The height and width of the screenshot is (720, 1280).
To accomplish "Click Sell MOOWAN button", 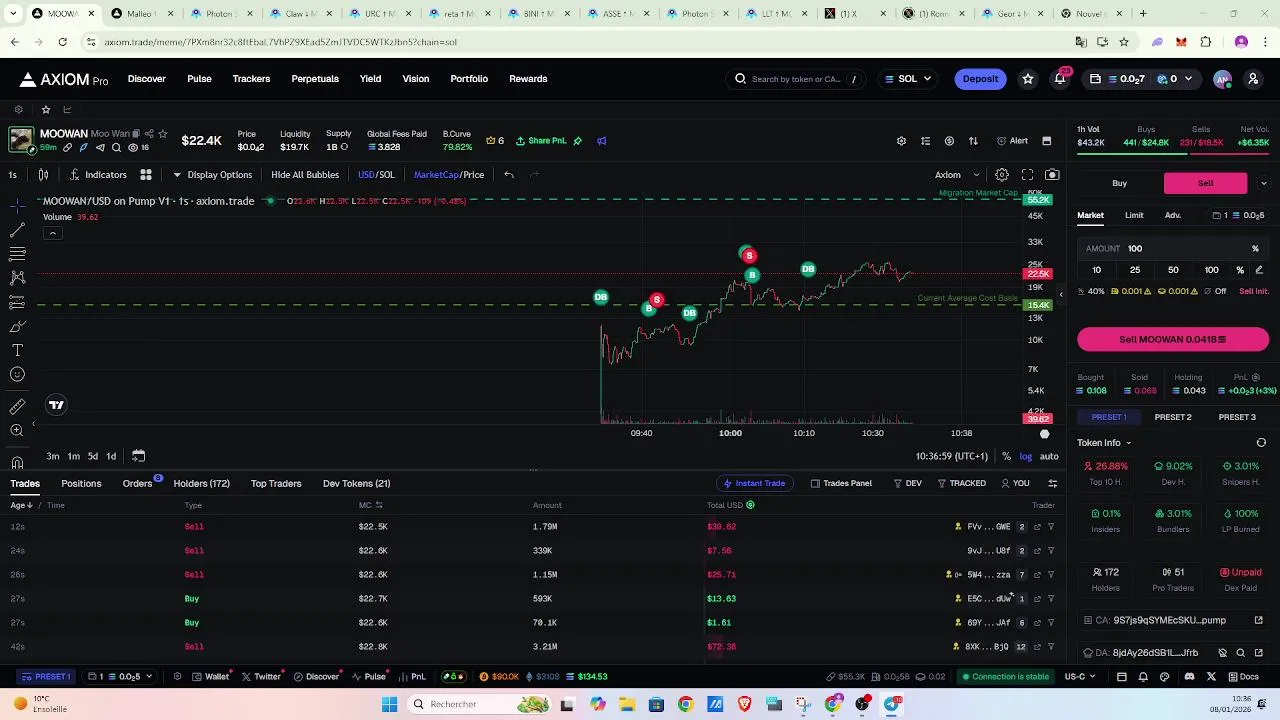I will (1173, 340).
